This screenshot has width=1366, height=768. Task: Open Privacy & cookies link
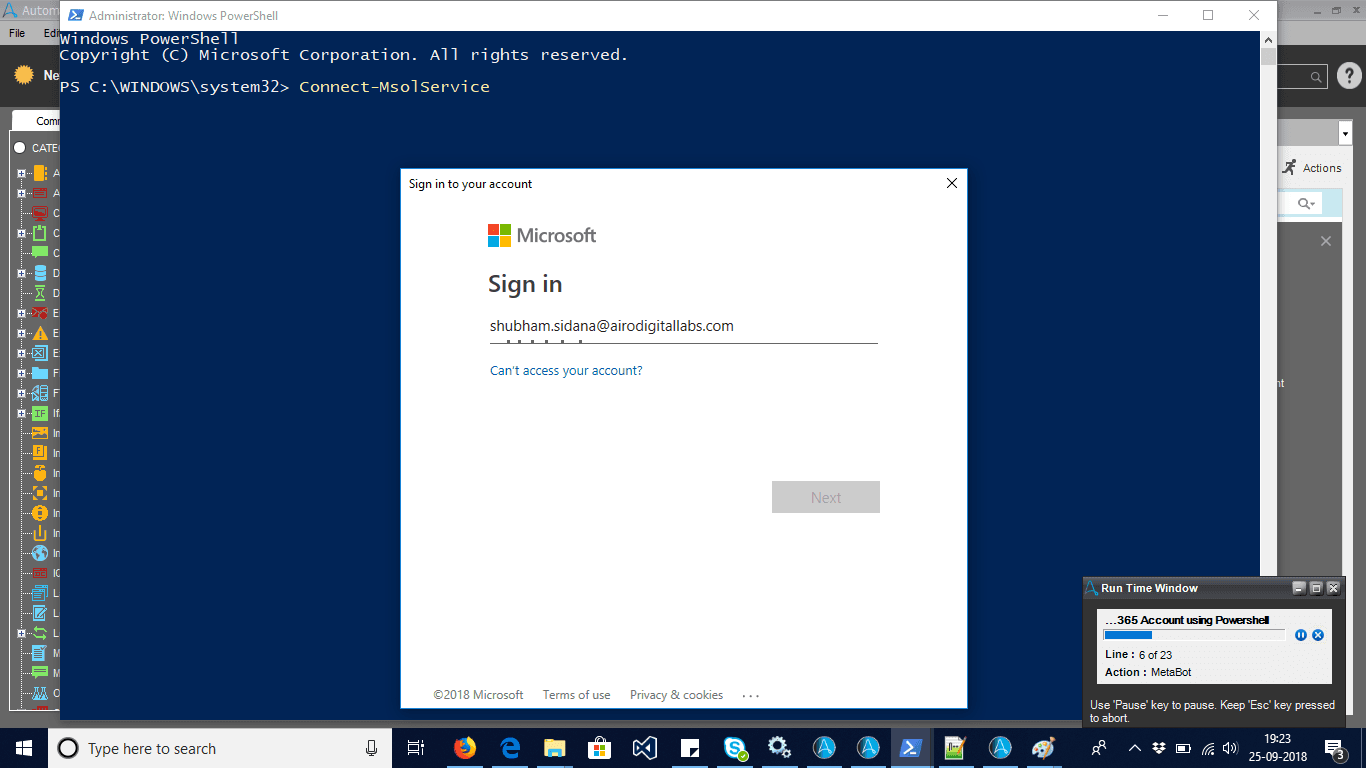[x=676, y=695]
